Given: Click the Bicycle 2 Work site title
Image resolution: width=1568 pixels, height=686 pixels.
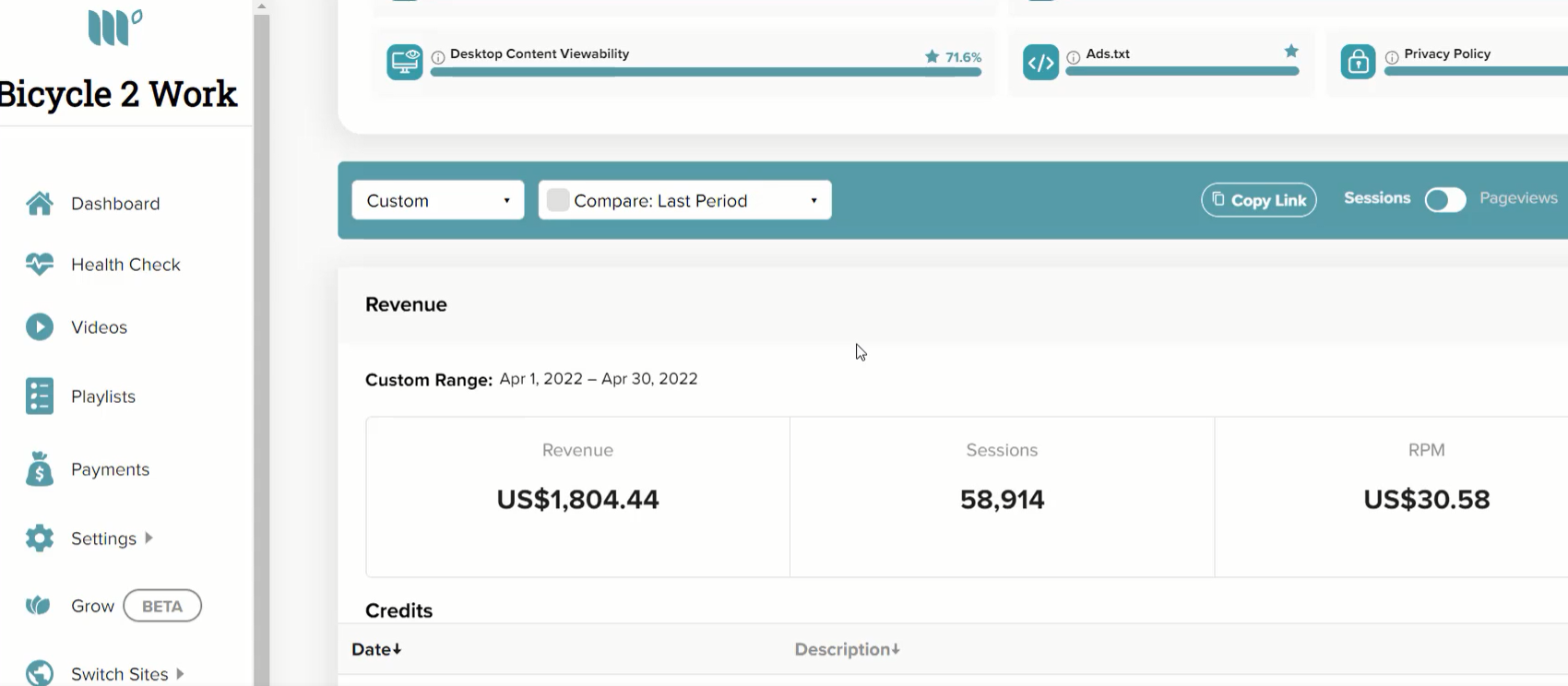Looking at the screenshot, I should (118, 94).
